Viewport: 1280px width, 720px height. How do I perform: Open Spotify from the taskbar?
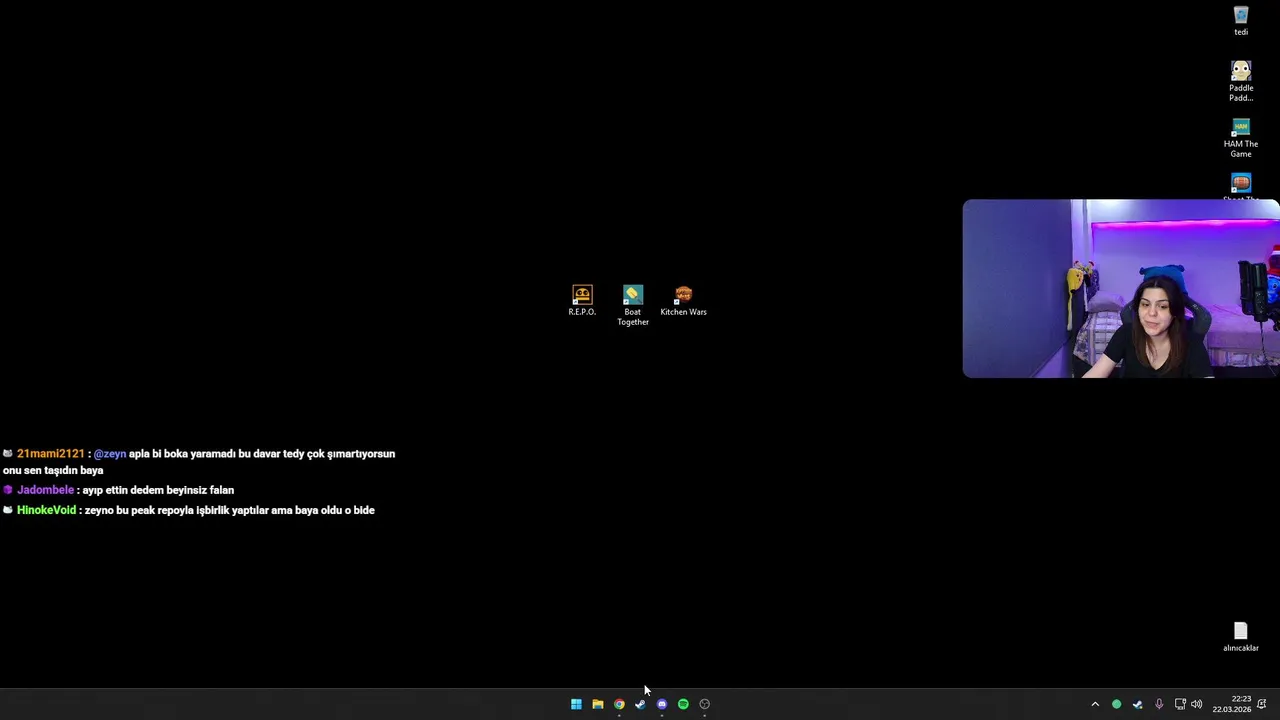coord(683,704)
